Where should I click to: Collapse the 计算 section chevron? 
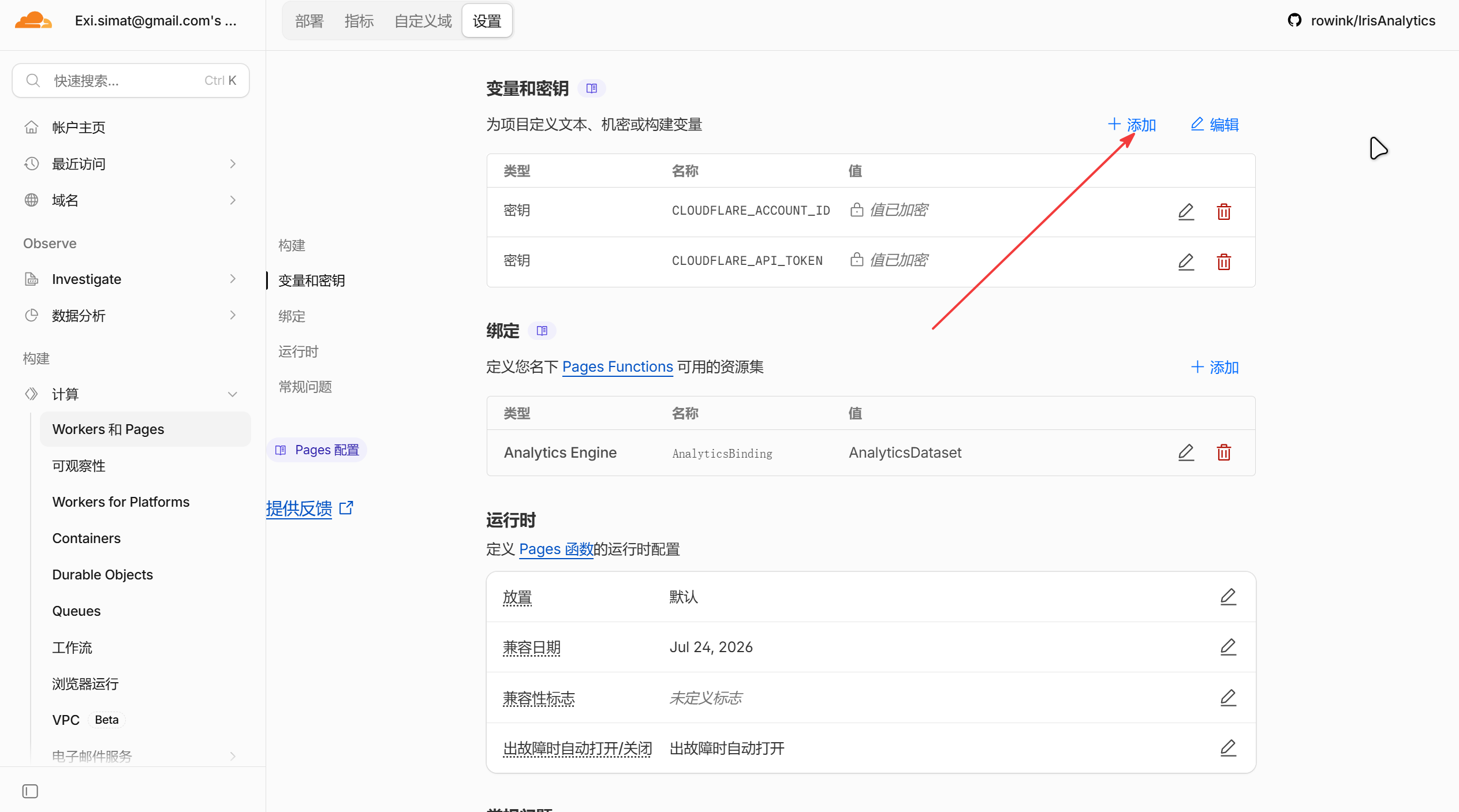coord(233,395)
